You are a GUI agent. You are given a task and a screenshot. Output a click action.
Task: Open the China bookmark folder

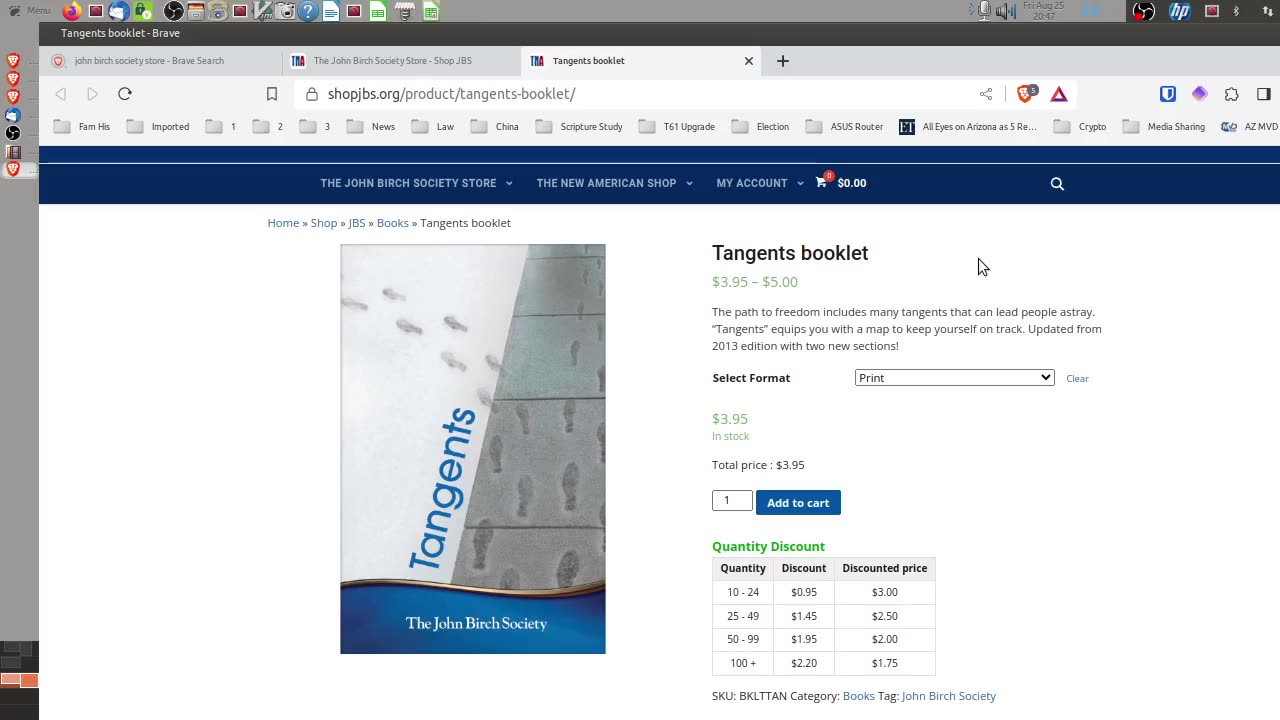tap(495, 127)
